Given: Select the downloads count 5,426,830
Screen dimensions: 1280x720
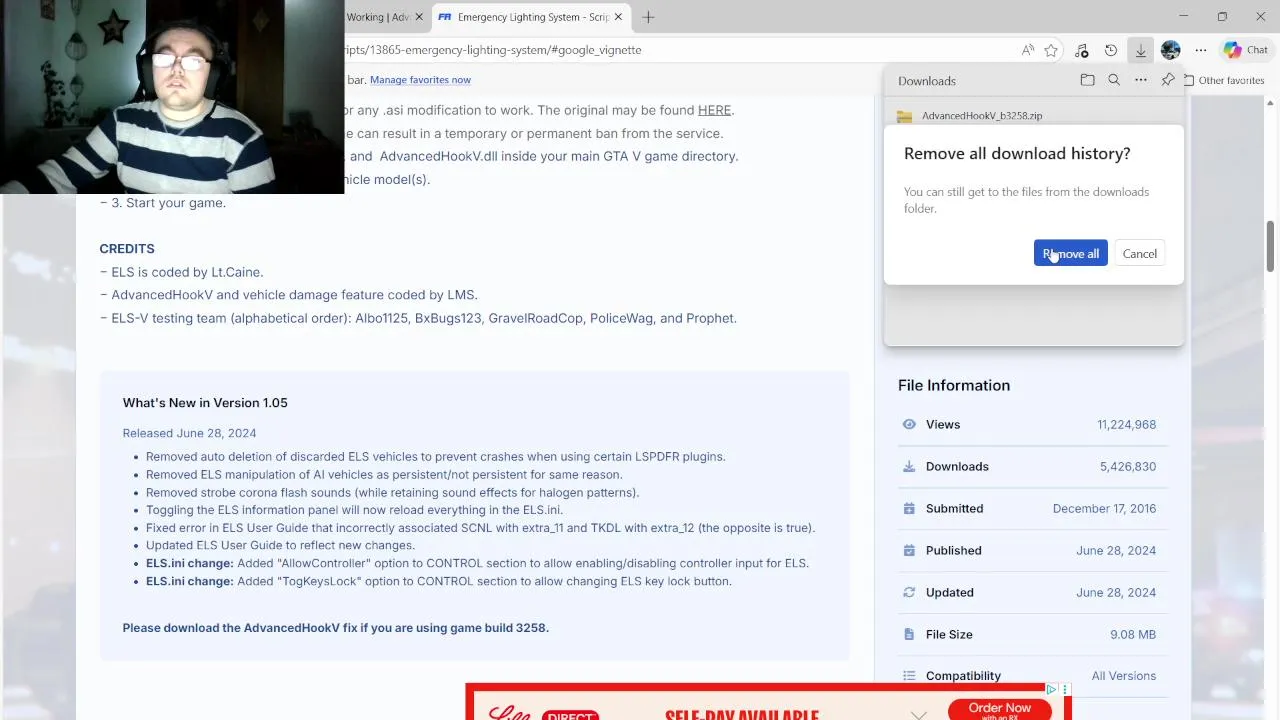Looking at the screenshot, I should pyautogui.click(x=1128, y=466).
